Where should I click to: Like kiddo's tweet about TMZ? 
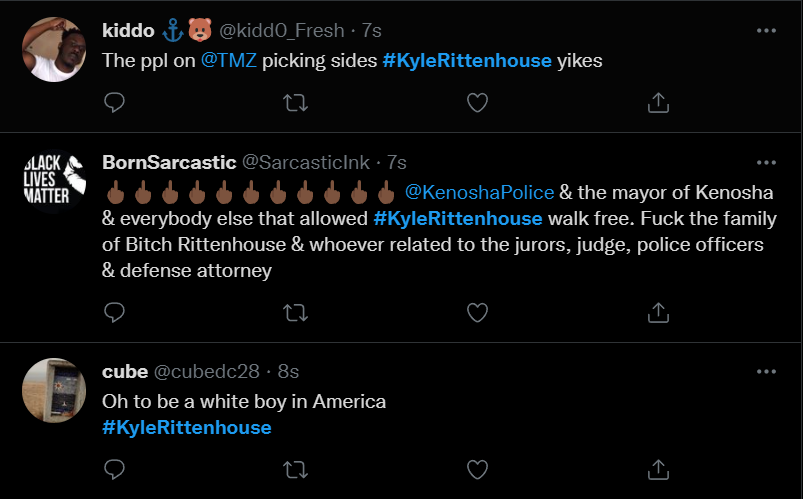(478, 102)
